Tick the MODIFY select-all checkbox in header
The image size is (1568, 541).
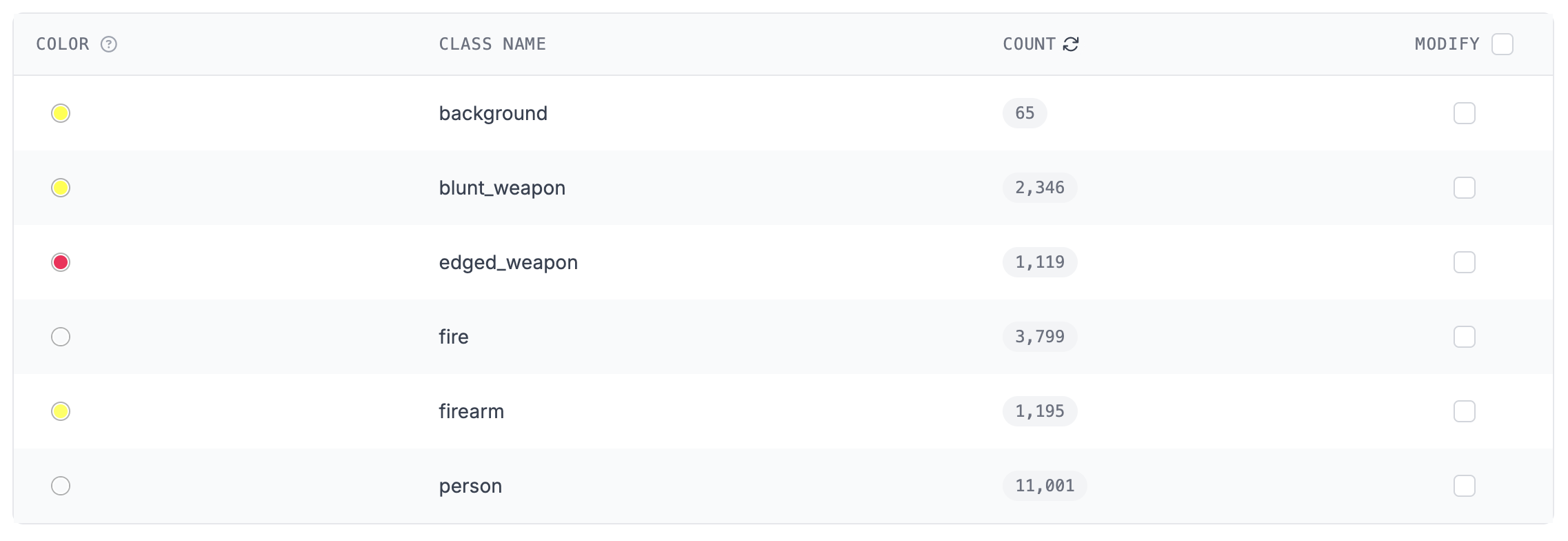tap(1502, 44)
